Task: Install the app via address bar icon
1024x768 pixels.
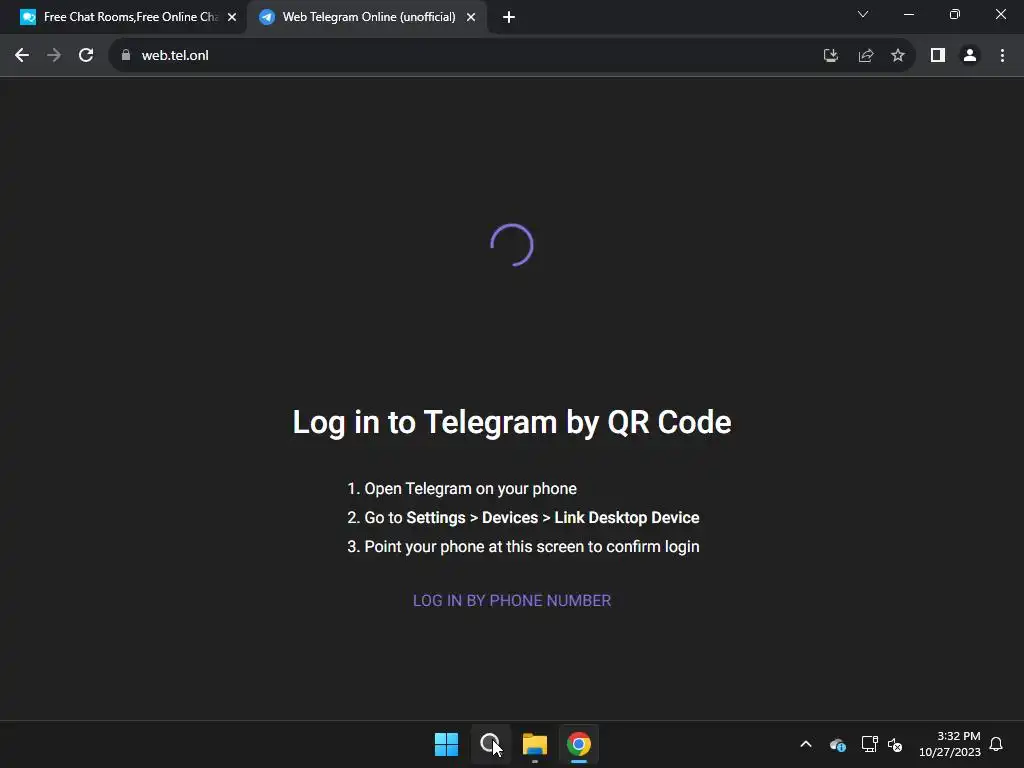Action: tap(831, 56)
